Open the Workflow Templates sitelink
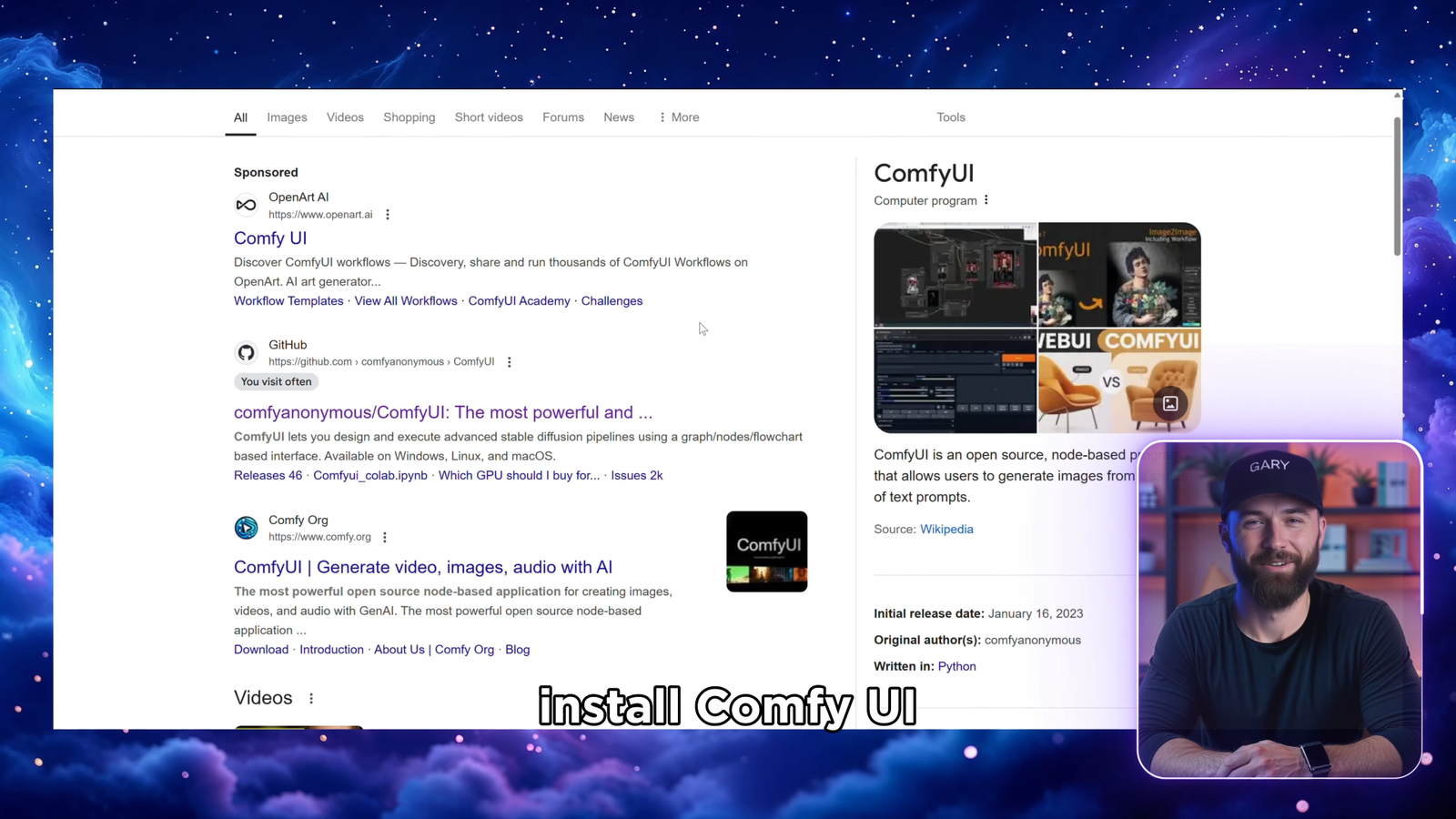The image size is (1456, 819). coord(288,301)
